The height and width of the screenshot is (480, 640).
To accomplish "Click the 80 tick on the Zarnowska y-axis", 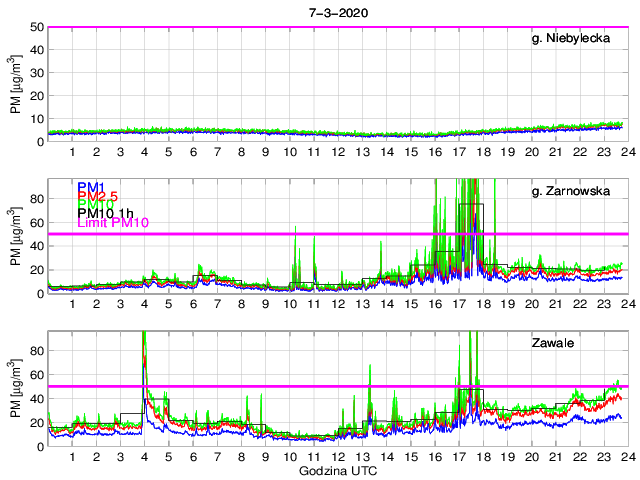I will [x=37, y=198].
